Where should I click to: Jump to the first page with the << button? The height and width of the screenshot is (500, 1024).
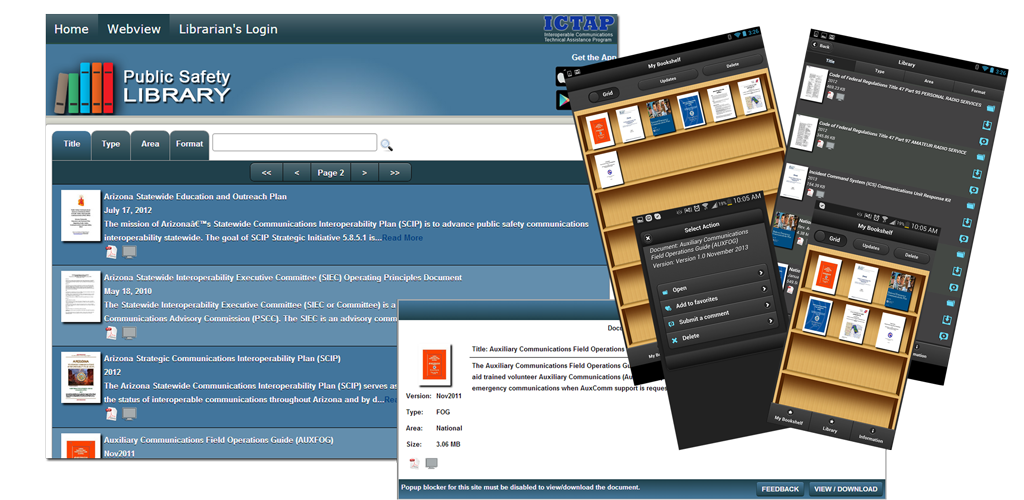pos(266,173)
